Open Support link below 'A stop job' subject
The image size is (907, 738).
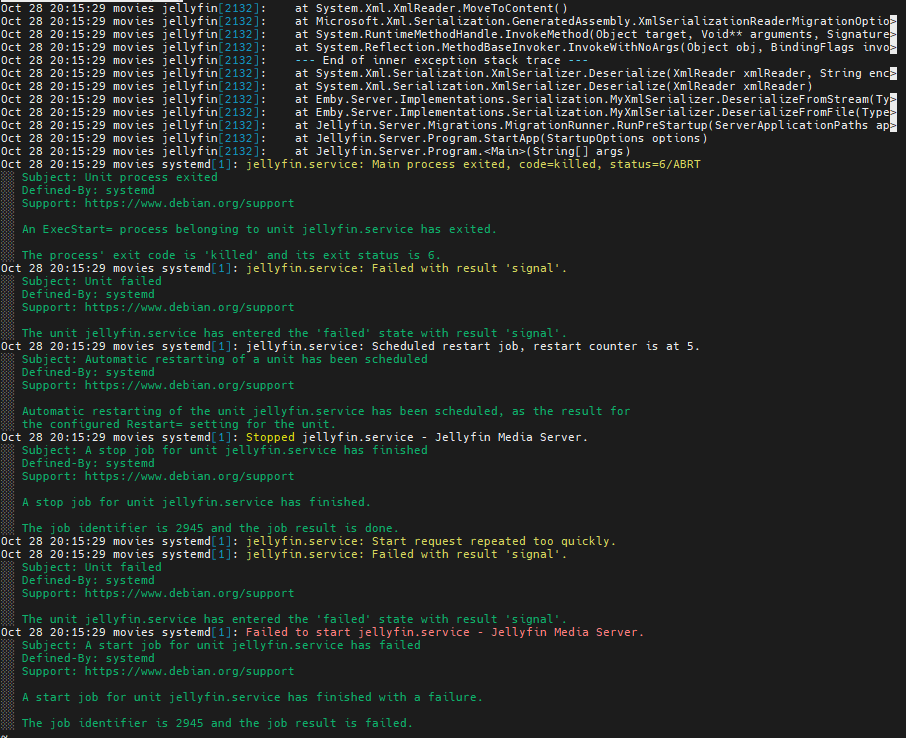[x=158, y=476]
